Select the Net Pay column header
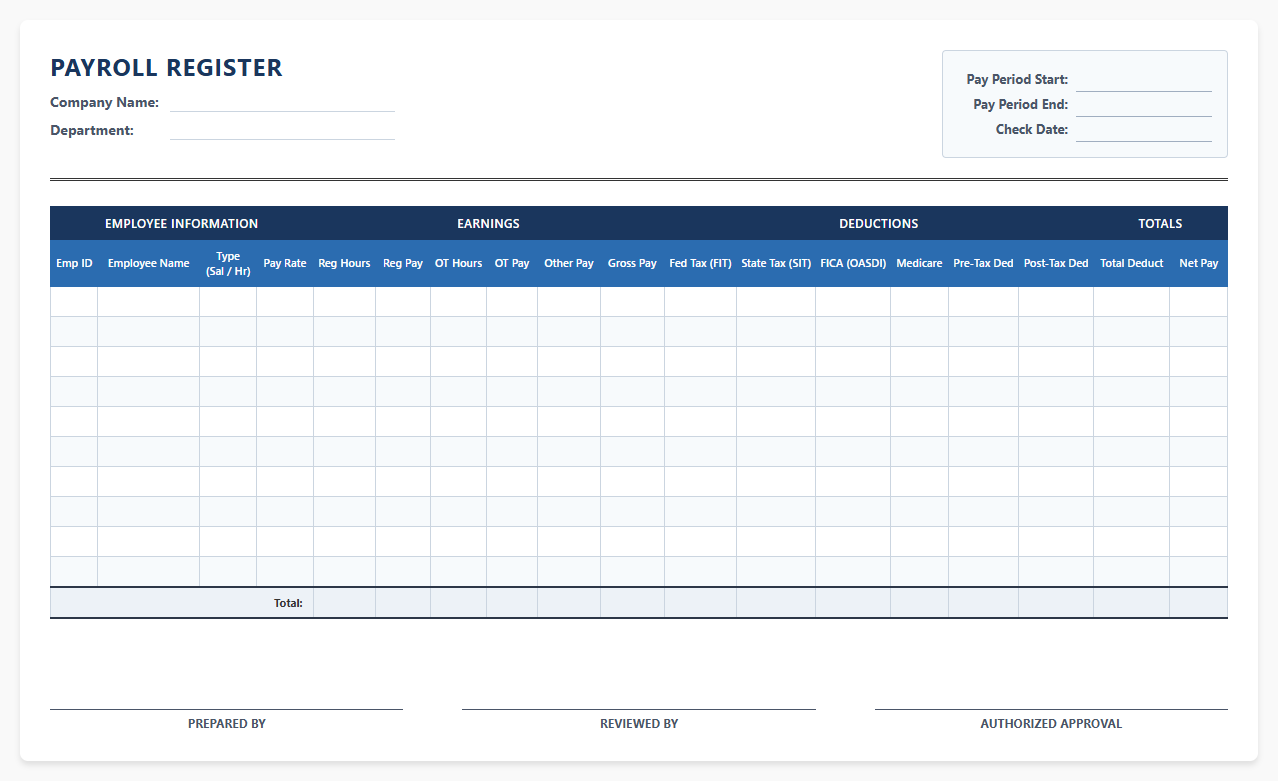 pos(1198,264)
